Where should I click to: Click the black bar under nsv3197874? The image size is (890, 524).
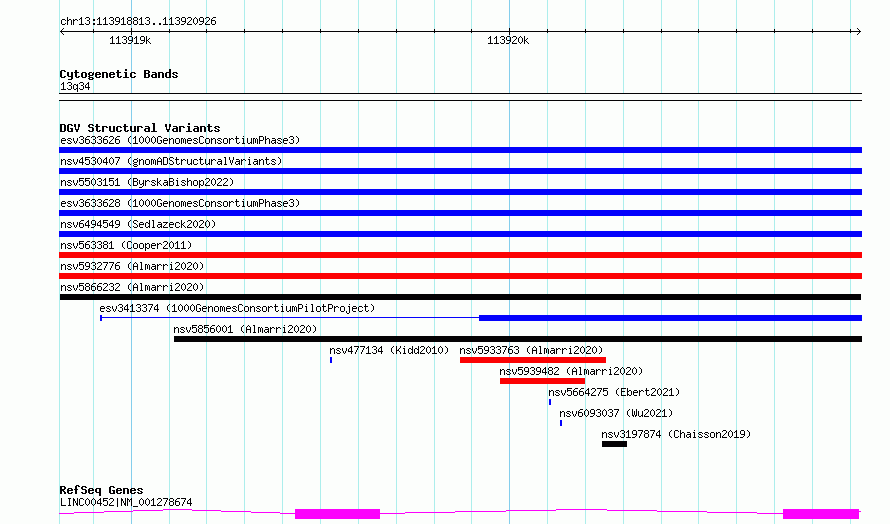click(x=615, y=444)
